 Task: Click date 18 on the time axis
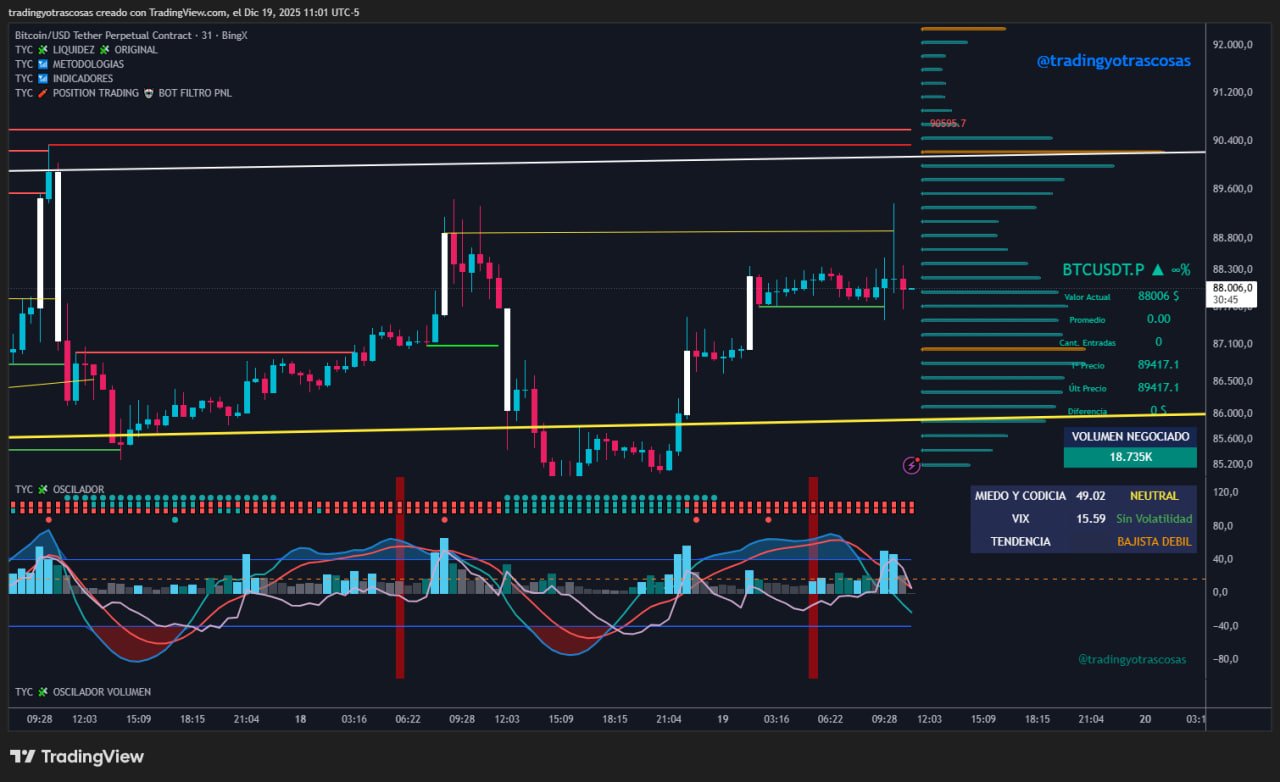click(x=300, y=719)
